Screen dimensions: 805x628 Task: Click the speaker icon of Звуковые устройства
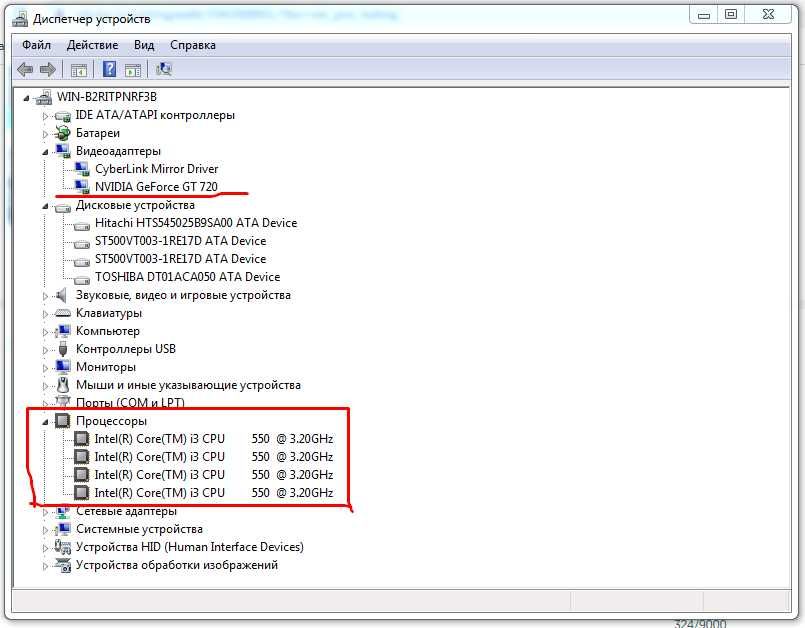point(62,295)
